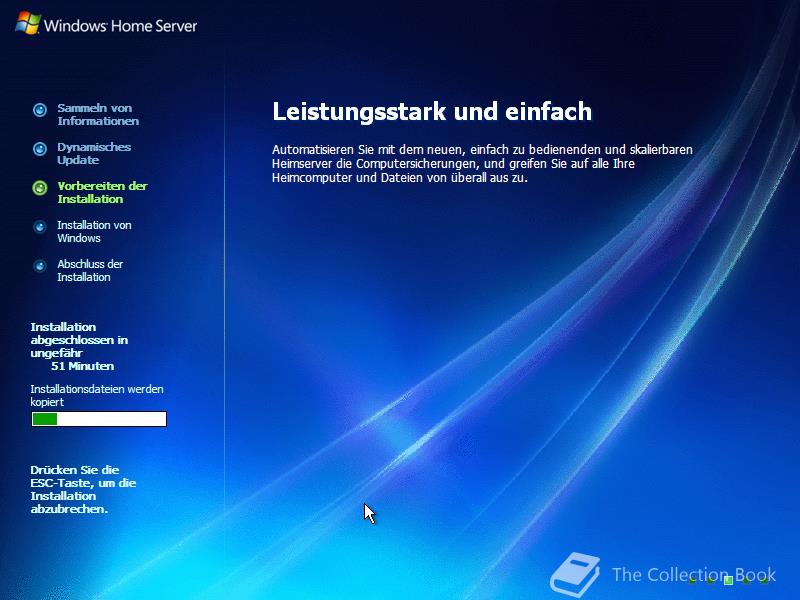800x600 pixels.
Task: Click the Installation abgeschlossen in ungefähr label
Action: coord(79,340)
